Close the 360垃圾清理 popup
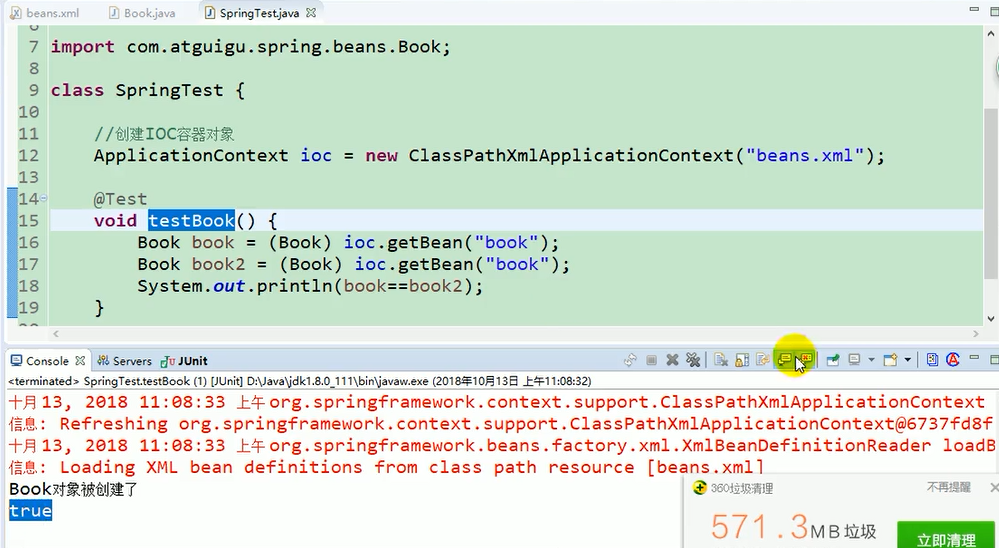The image size is (999, 548). [993, 487]
